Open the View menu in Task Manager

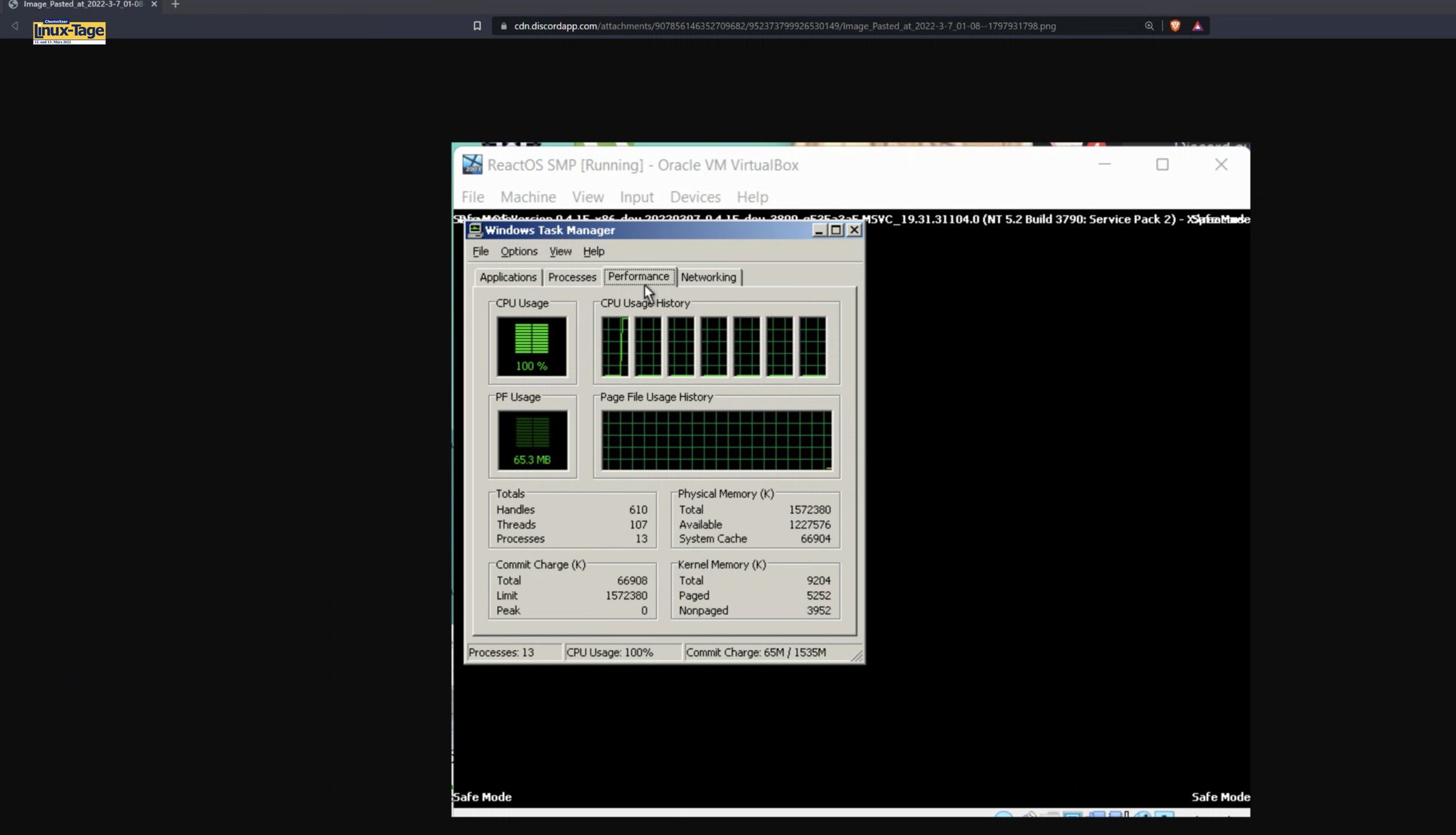pyautogui.click(x=560, y=251)
